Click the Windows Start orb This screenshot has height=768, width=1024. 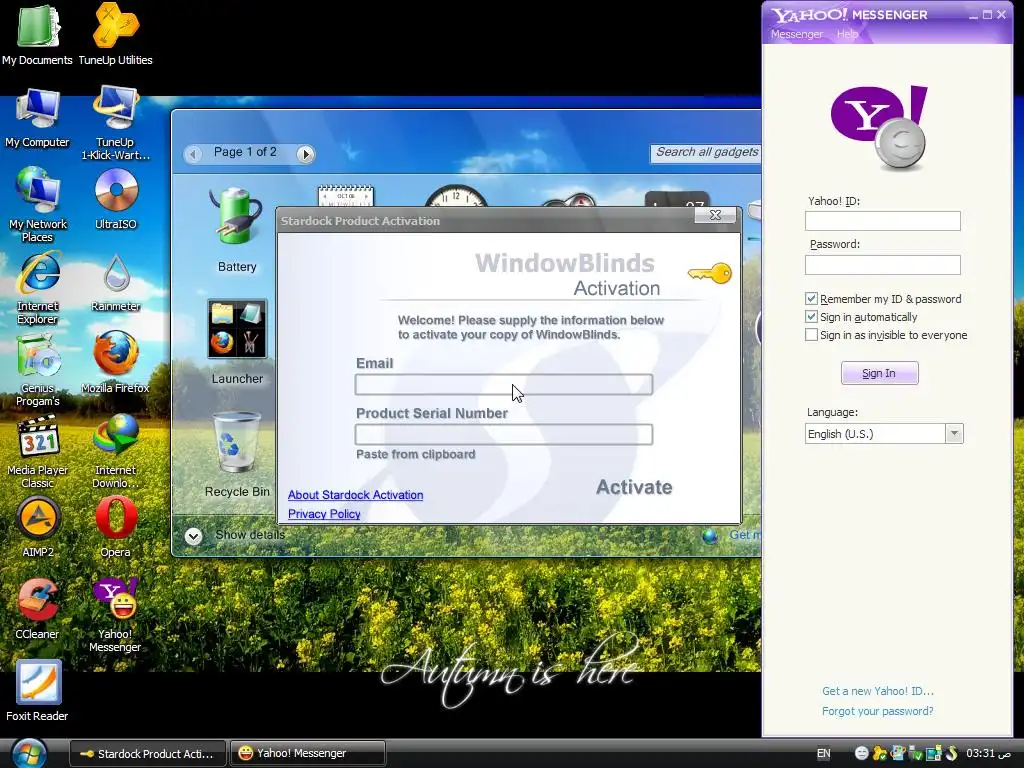coord(28,753)
